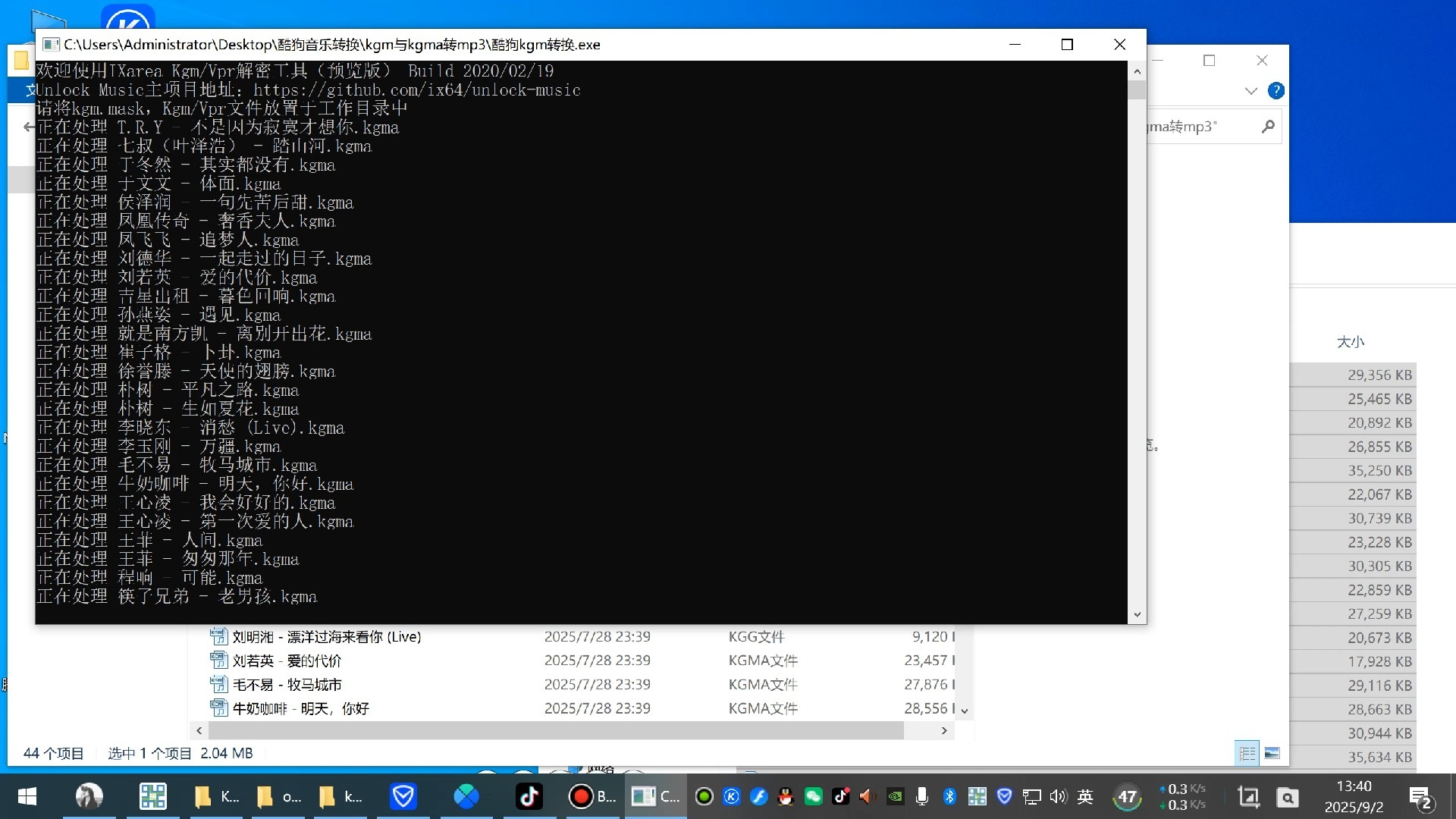Open the Windows Start menu

27,796
